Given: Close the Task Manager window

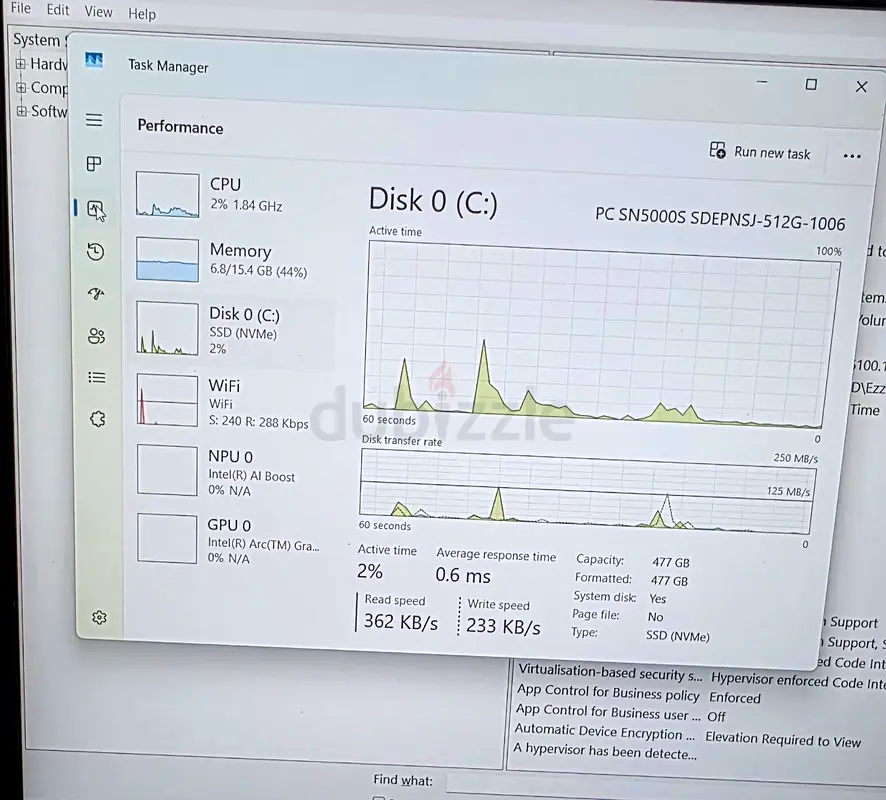Looking at the screenshot, I should point(861,87).
